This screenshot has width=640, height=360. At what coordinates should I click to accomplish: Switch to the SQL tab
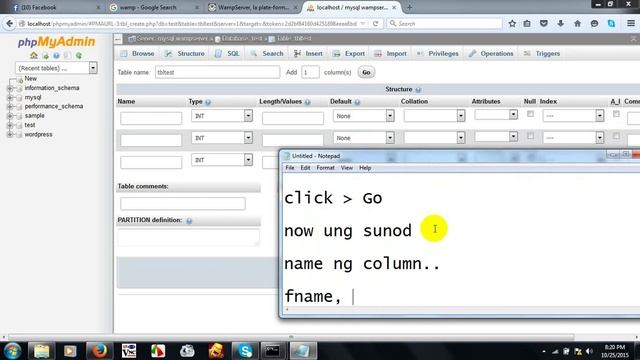(x=227, y=53)
